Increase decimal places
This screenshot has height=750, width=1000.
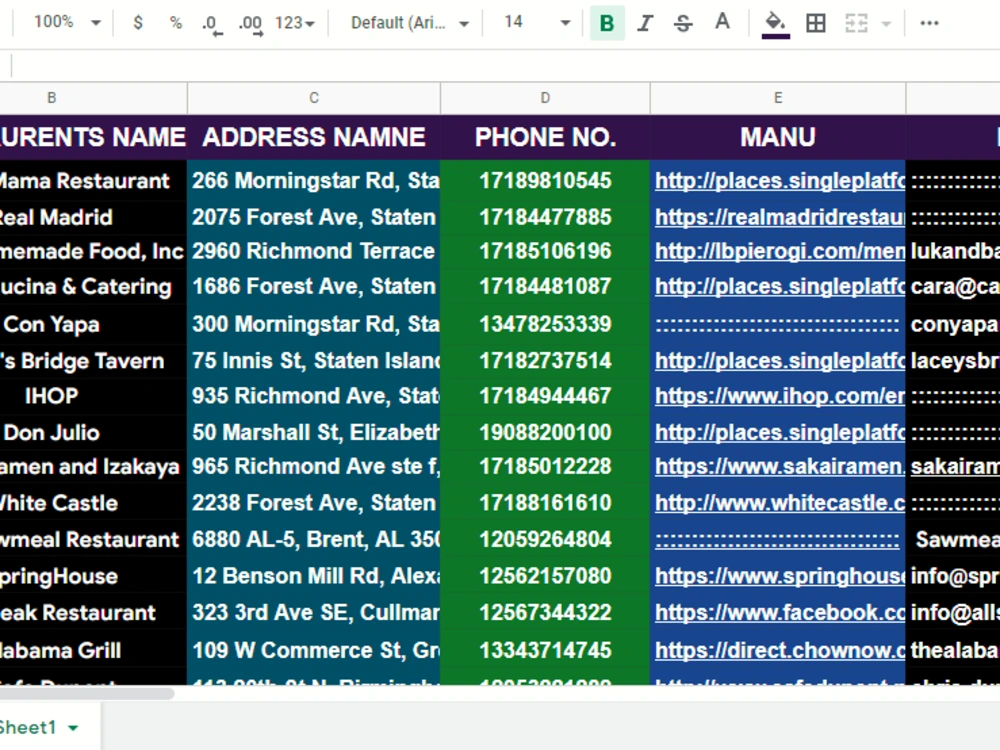pyautogui.click(x=250, y=24)
